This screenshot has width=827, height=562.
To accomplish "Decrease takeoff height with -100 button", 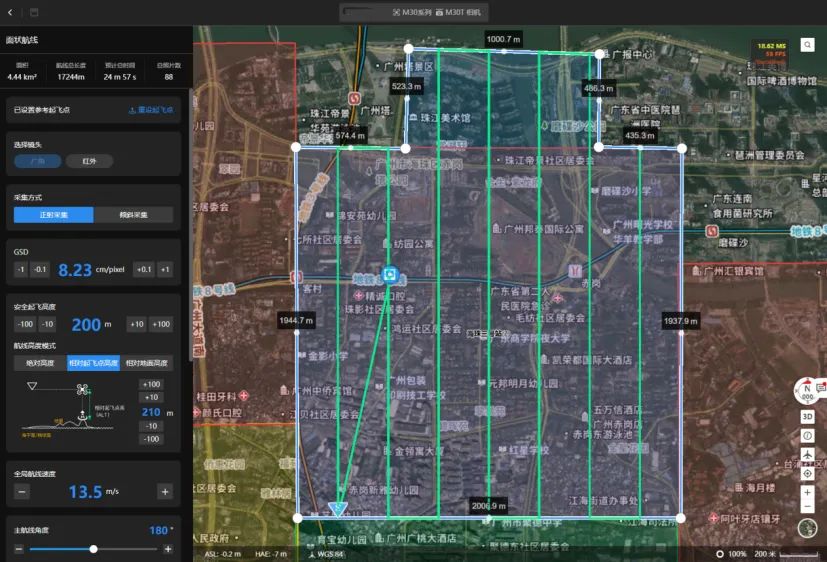I will 25,324.
